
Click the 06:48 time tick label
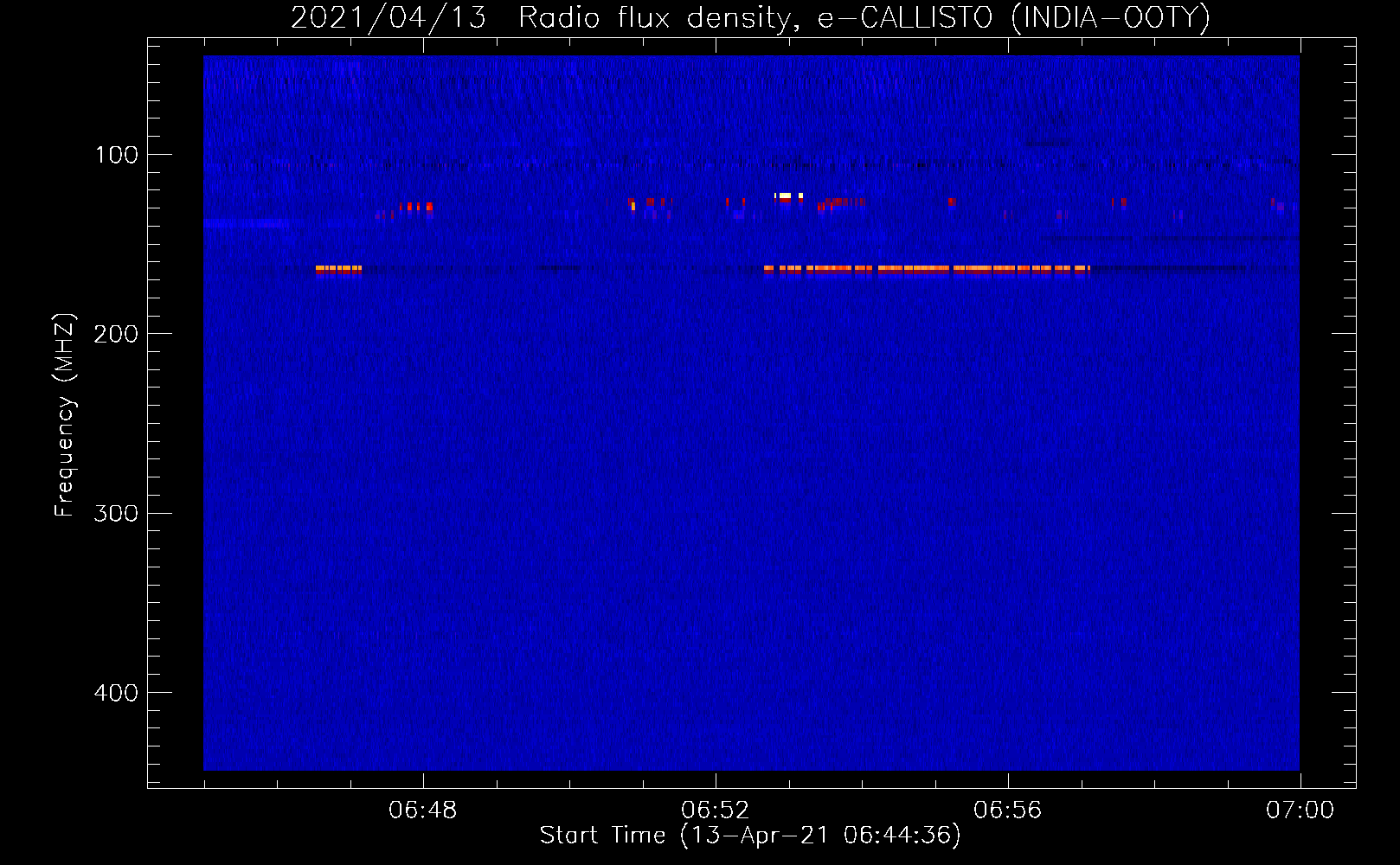[x=423, y=811]
